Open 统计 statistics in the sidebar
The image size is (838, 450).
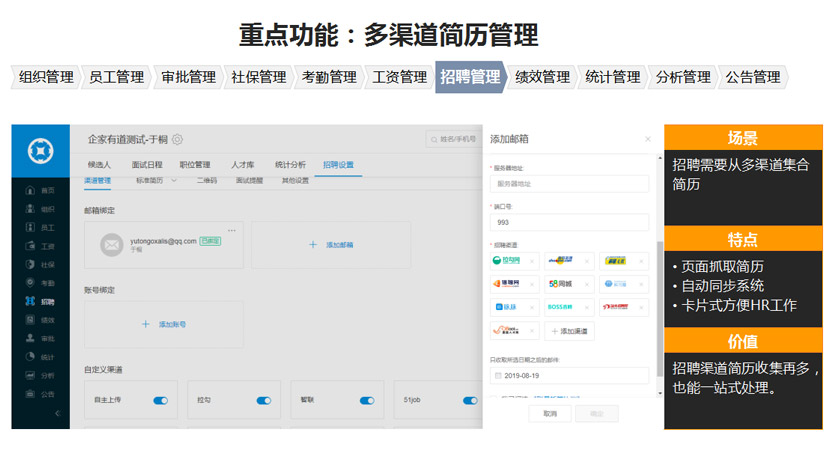coord(40,357)
